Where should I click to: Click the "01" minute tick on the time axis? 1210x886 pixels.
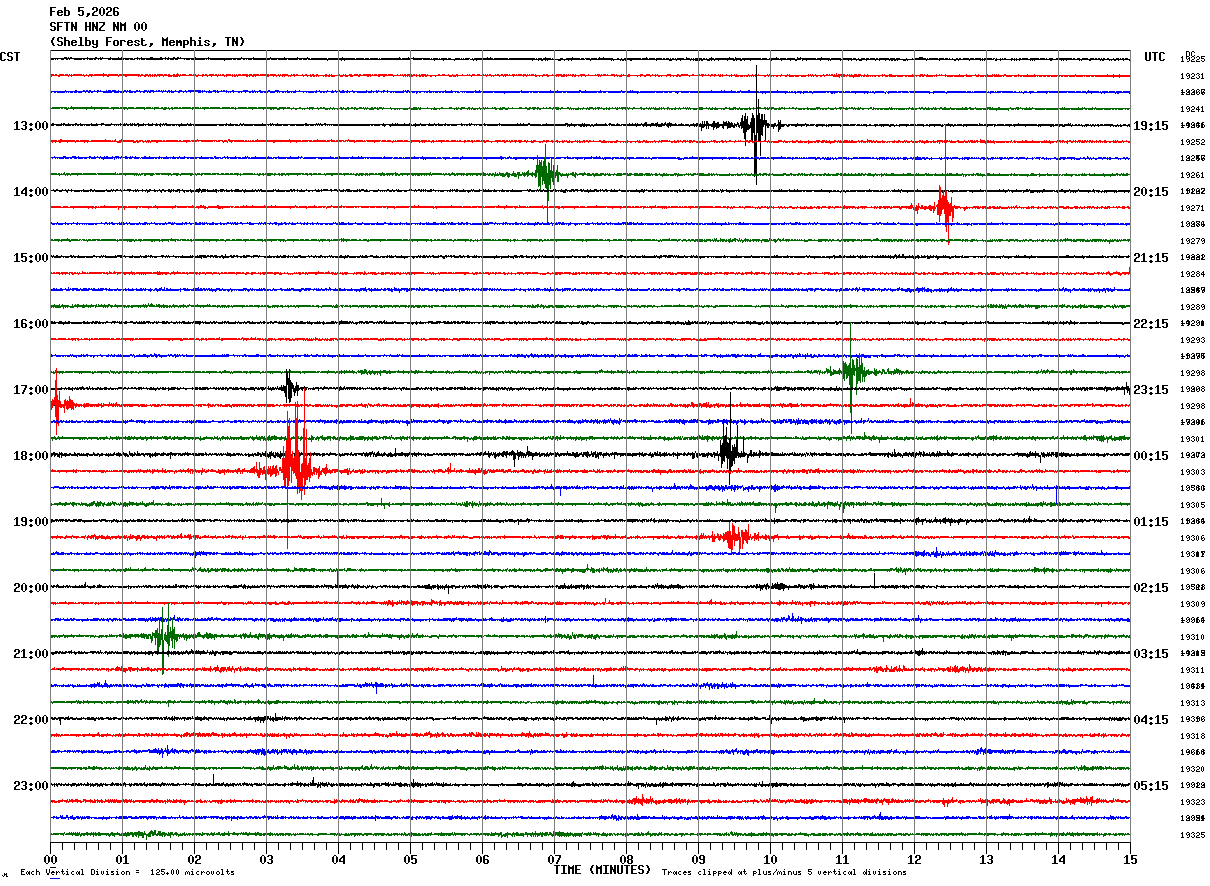tap(122, 859)
